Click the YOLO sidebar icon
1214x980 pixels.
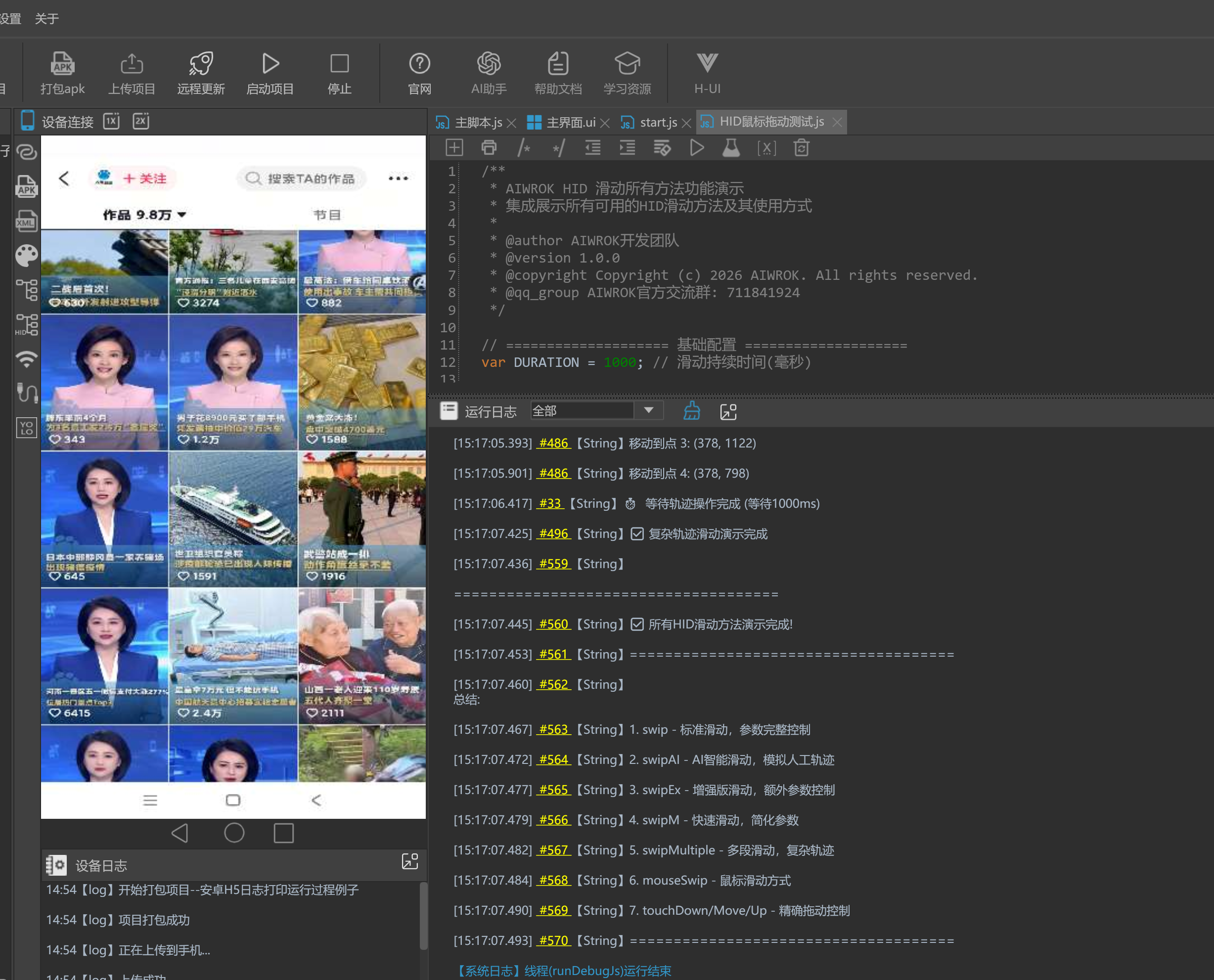click(x=27, y=428)
